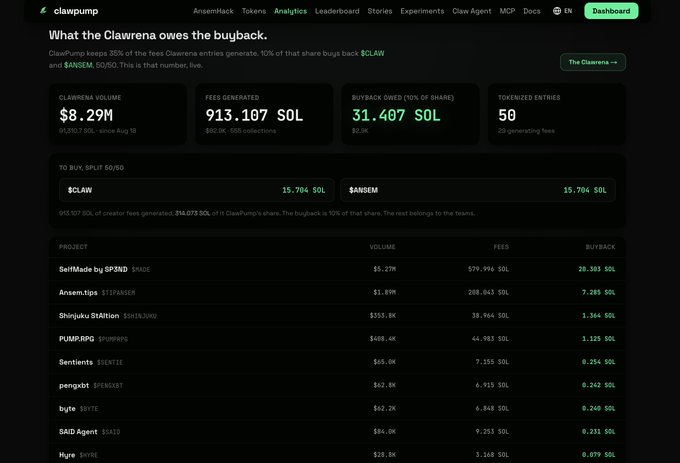Open the SAID Agent project row

tap(337, 431)
